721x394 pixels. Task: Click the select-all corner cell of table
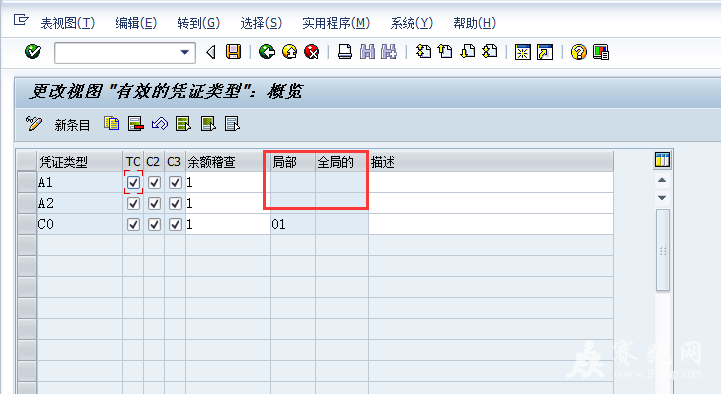[x=27, y=162]
